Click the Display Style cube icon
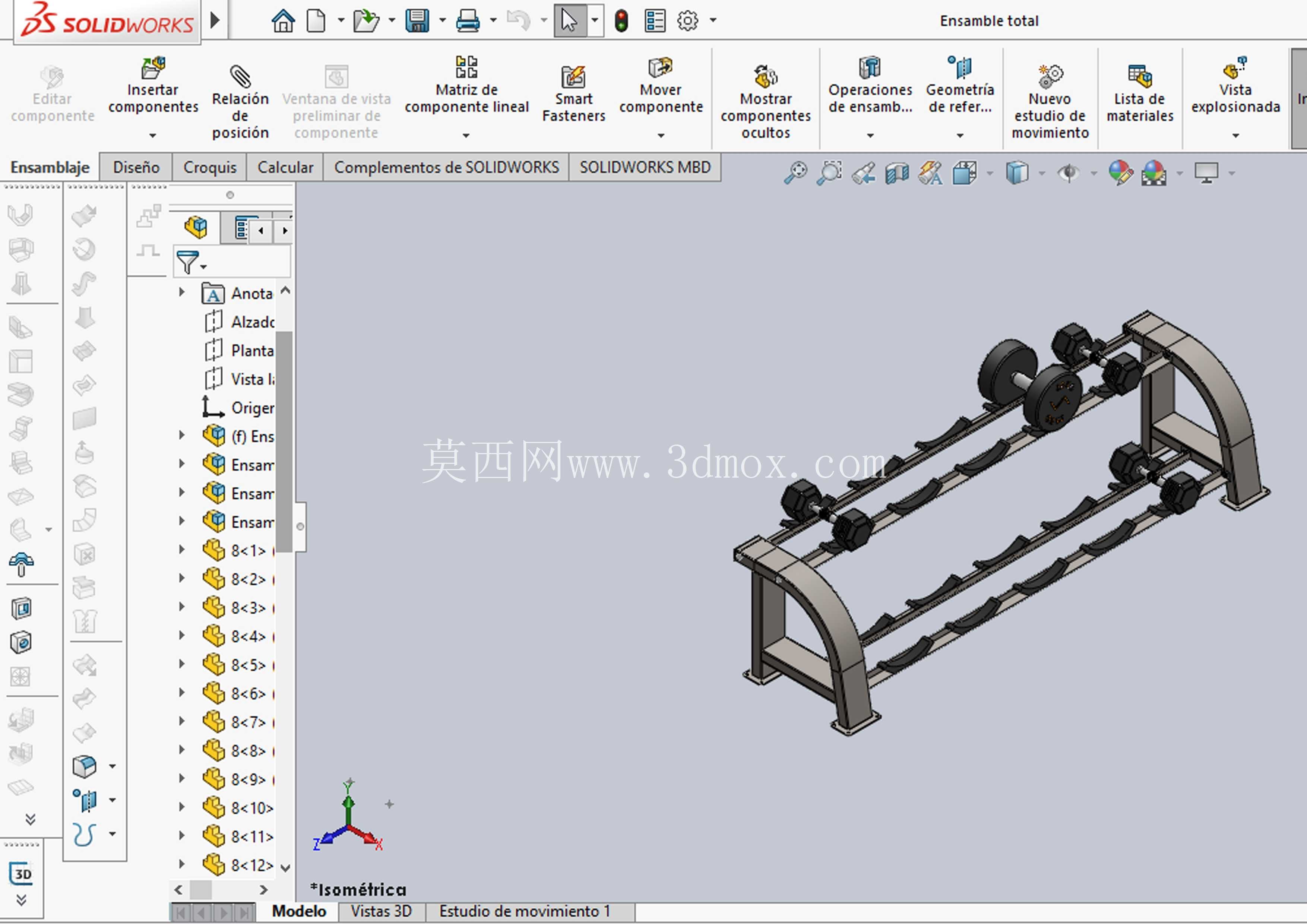Viewport: 1307px width, 924px height. pyautogui.click(x=1017, y=173)
